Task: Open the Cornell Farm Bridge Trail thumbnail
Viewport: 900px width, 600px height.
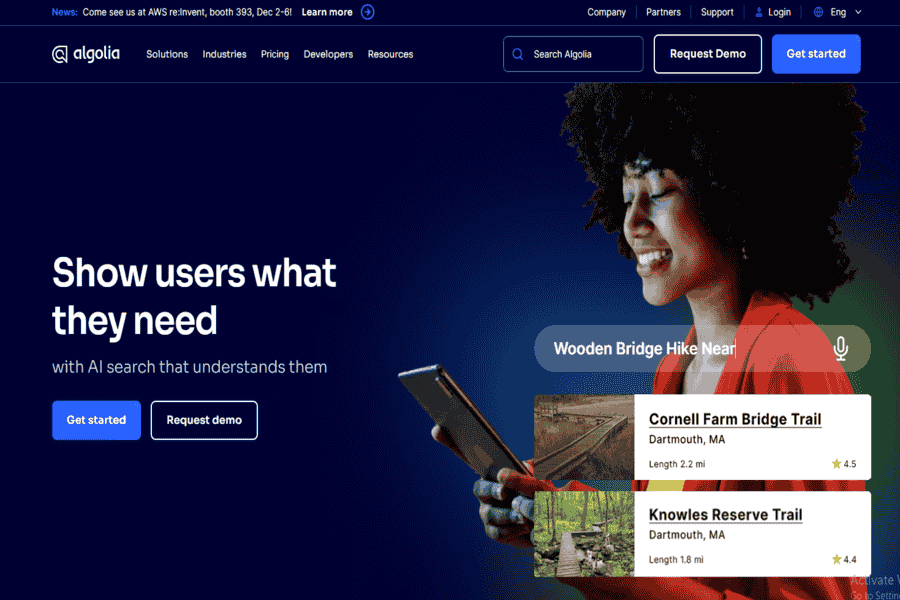Action: [584, 437]
